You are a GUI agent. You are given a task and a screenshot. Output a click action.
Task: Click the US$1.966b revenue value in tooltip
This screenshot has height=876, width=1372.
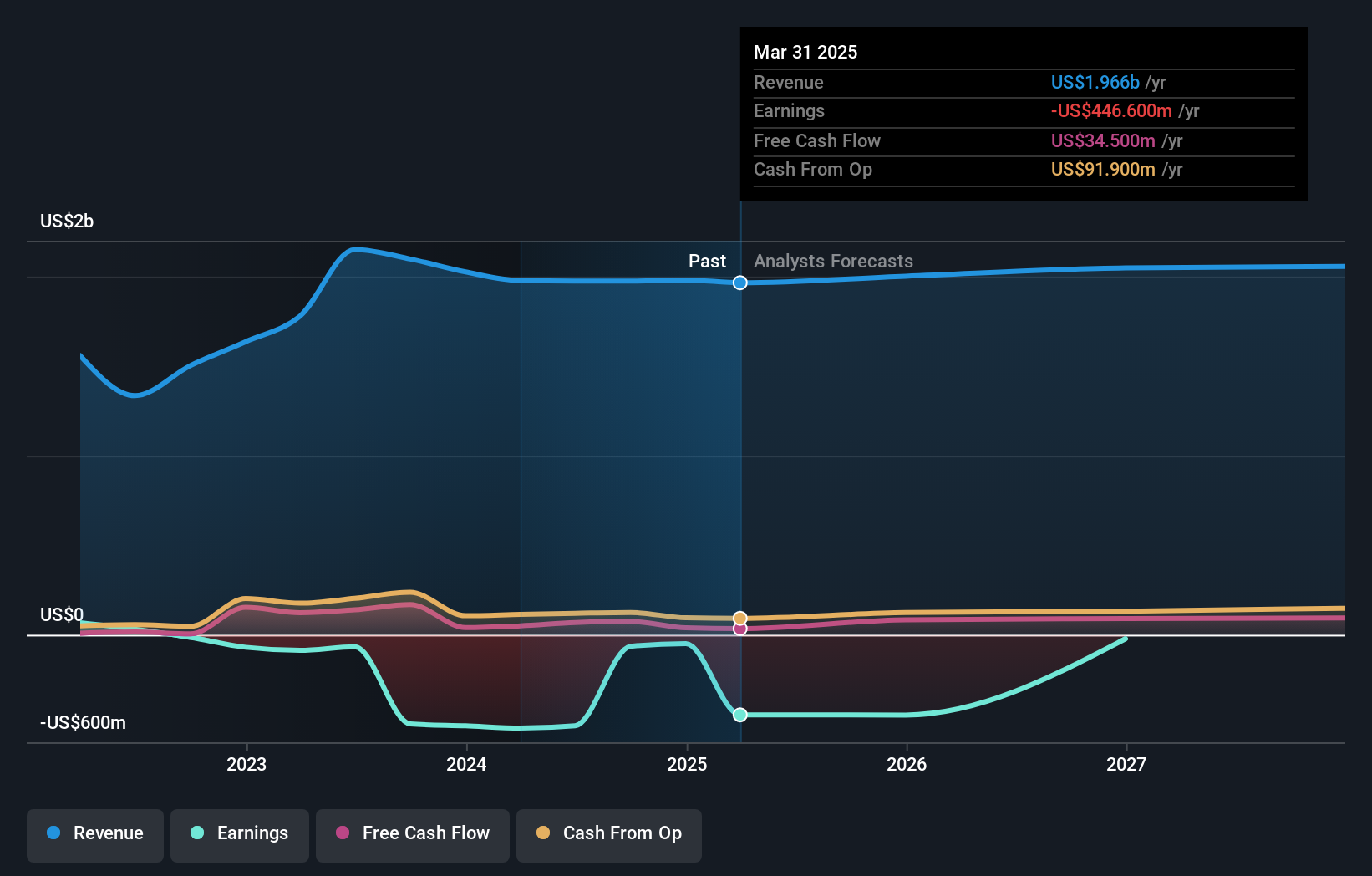[1095, 82]
